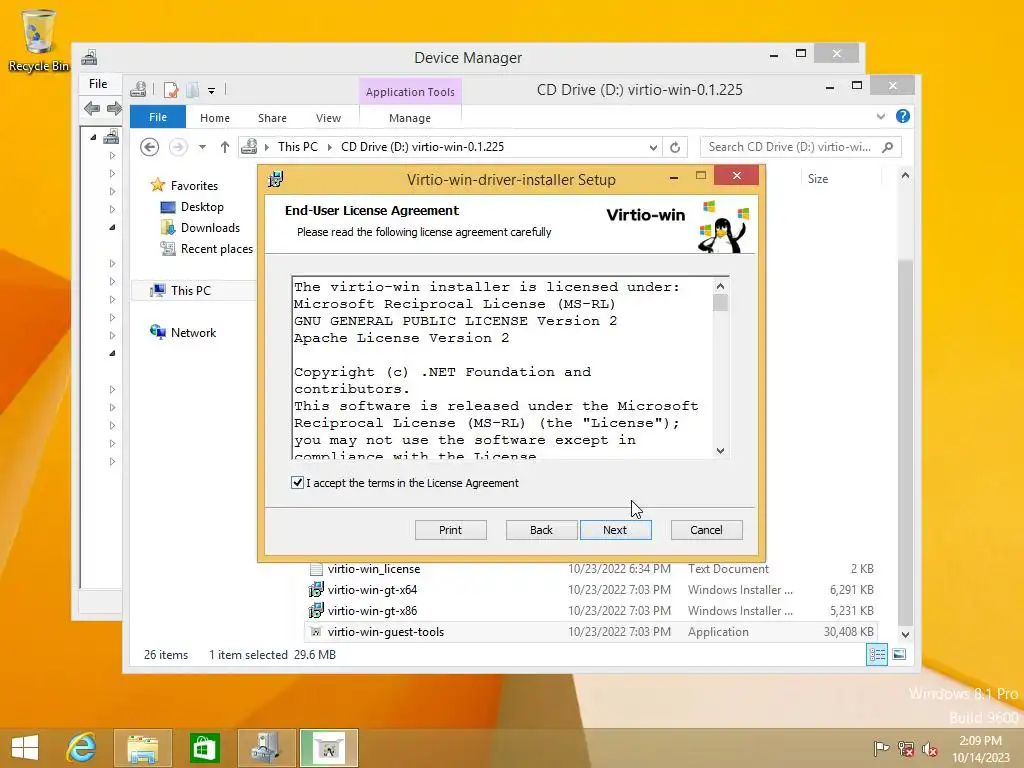This screenshot has width=1024, height=768.
Task: Switch to details view layout
Action: coord(877,654)
